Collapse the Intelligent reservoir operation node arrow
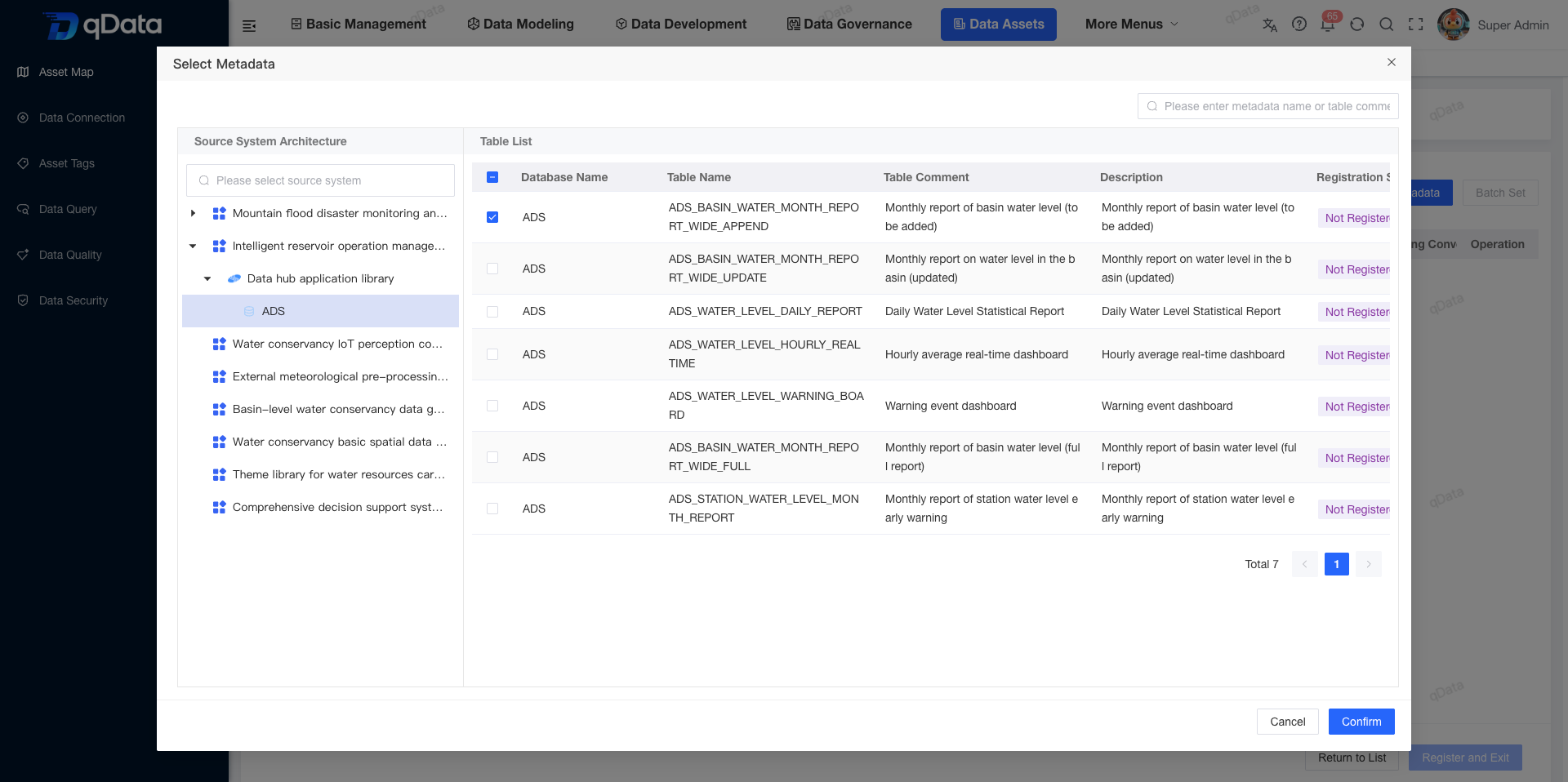The height and width of the screenshot is (782, 1568). click(193, 246)
